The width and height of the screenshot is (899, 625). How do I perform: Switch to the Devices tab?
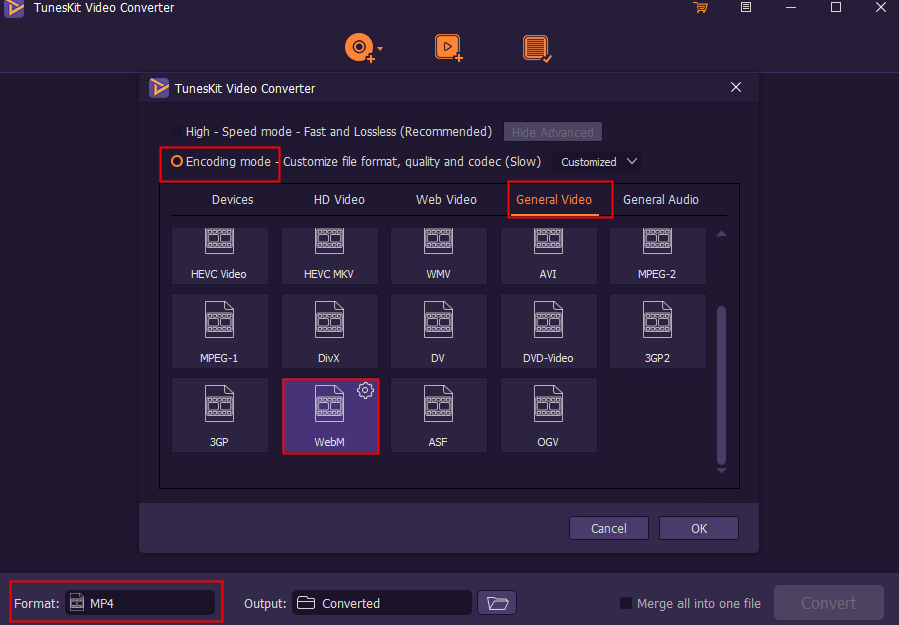[x=232, y=200]
